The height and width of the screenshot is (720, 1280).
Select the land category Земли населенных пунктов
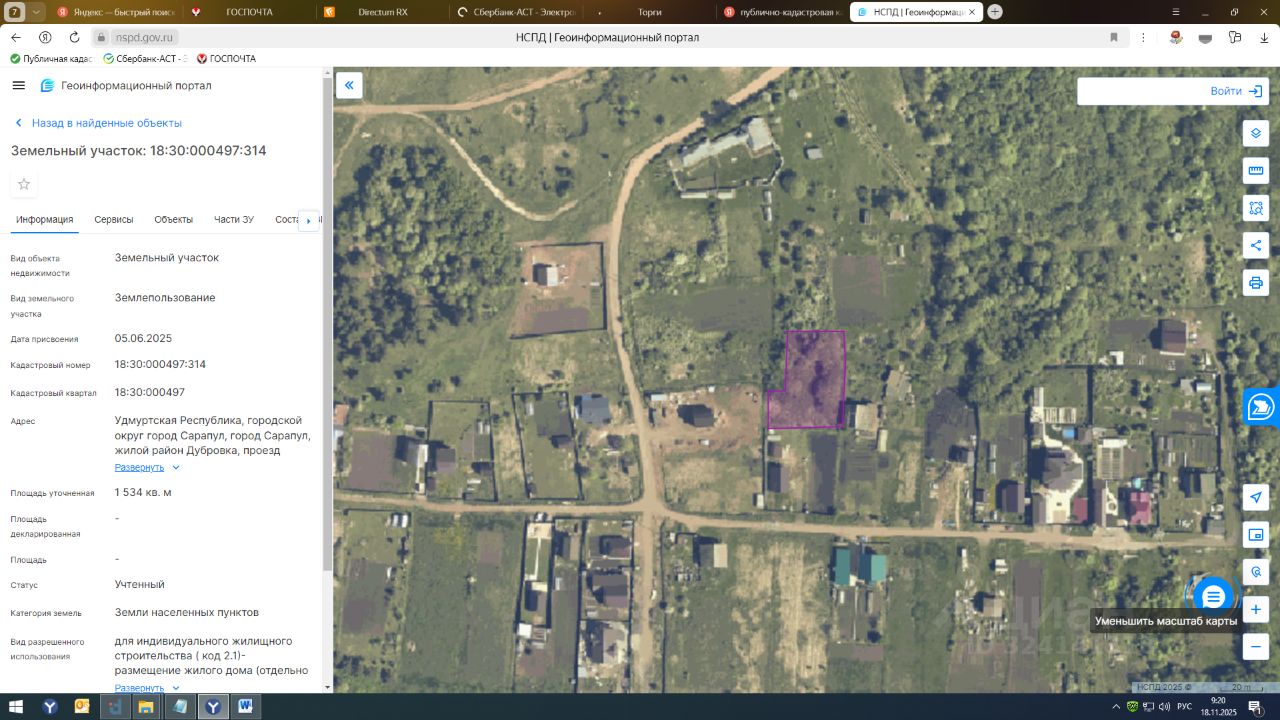[x=187, y=612]
